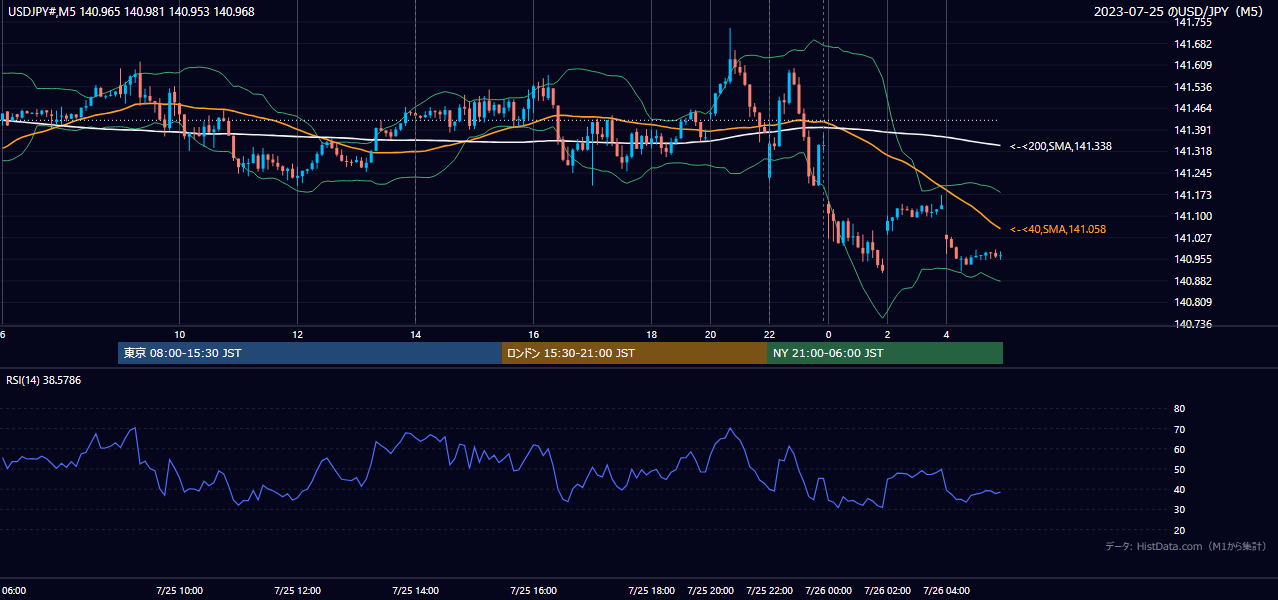Click RSI scale value 60
The image size is (1278, 600).
coord(1179,449)
